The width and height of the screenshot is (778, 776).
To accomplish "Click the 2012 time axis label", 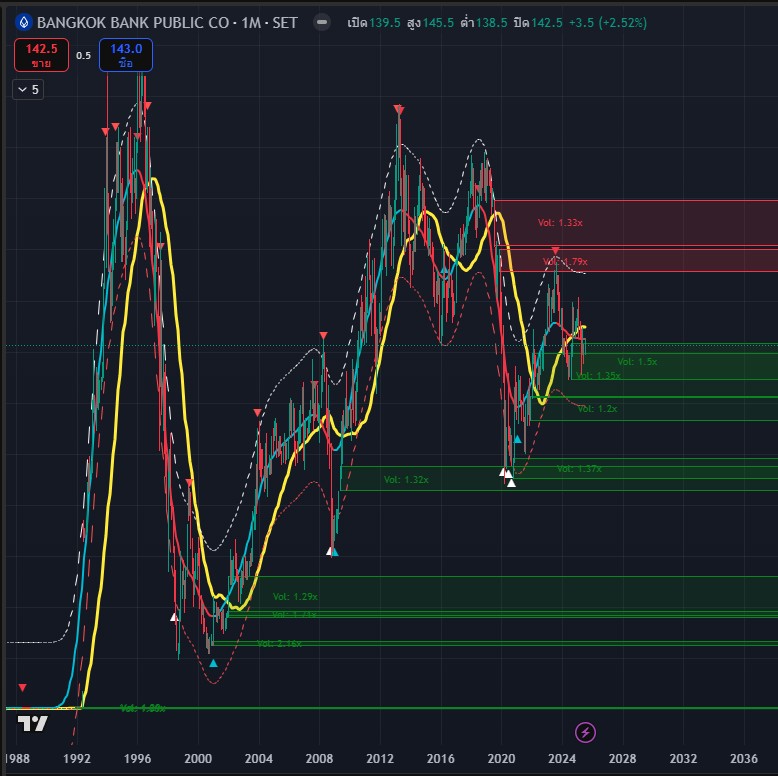I will click(380, 759).
